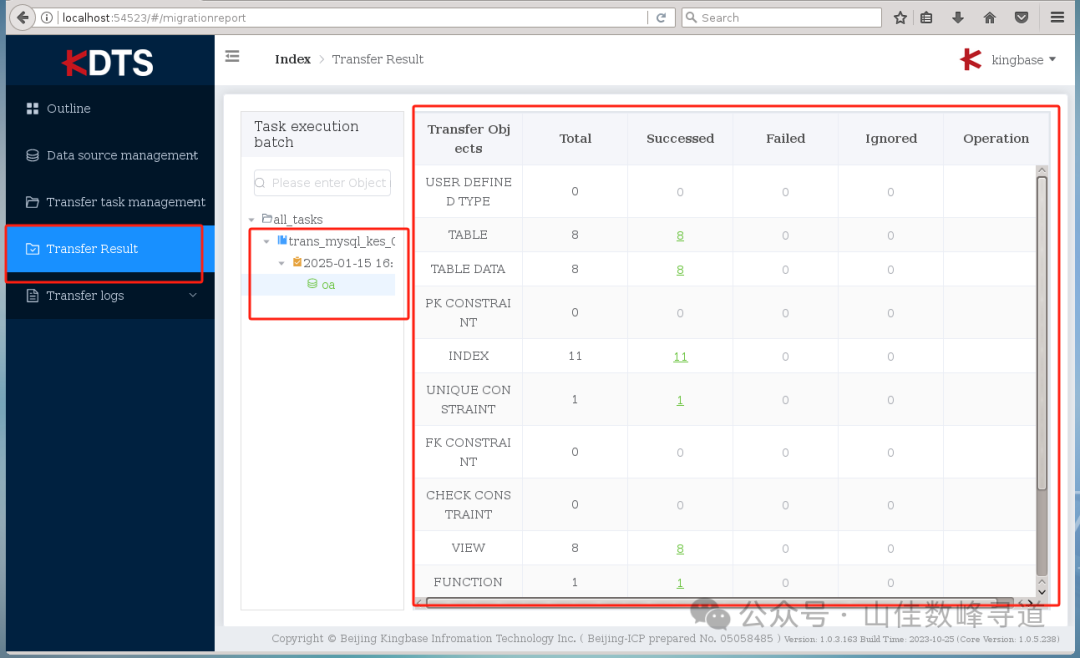
Task: Click the Operation column header
Action: tap(996, 138)
